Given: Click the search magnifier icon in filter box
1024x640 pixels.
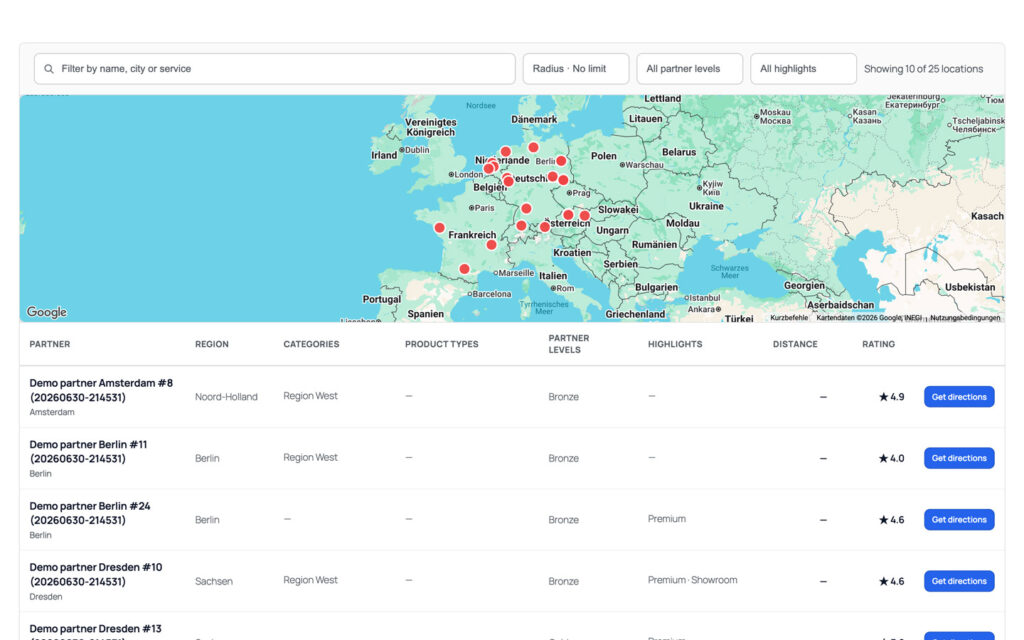Looking at the screenshot, I should pos(49,69).
